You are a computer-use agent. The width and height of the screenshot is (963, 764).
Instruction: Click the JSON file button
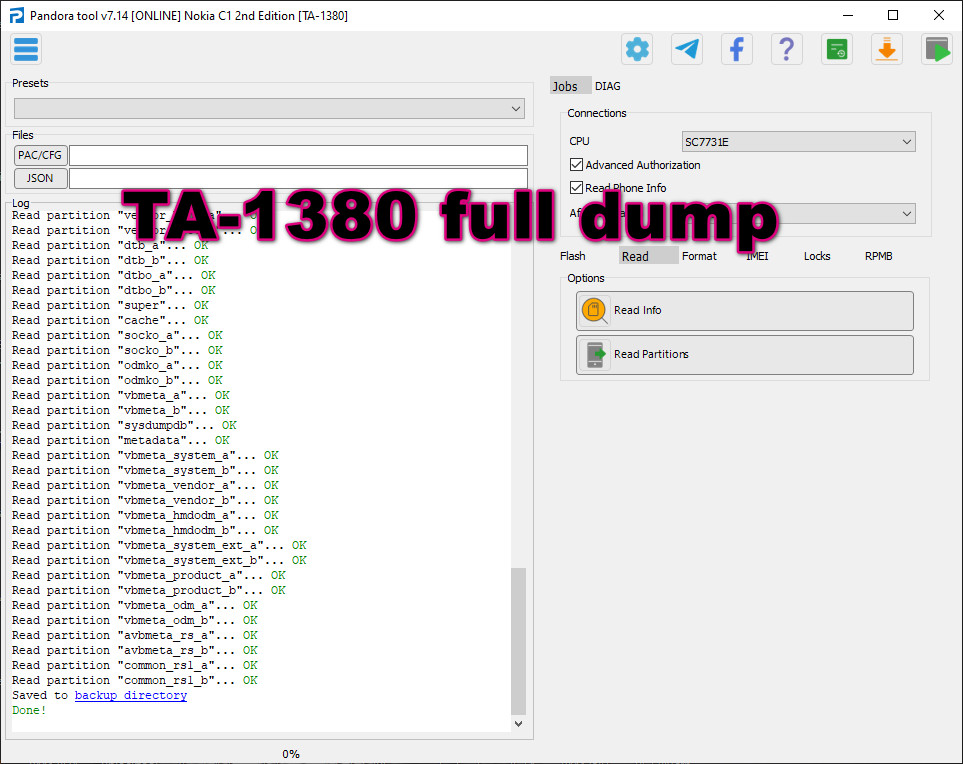[40, 178]
